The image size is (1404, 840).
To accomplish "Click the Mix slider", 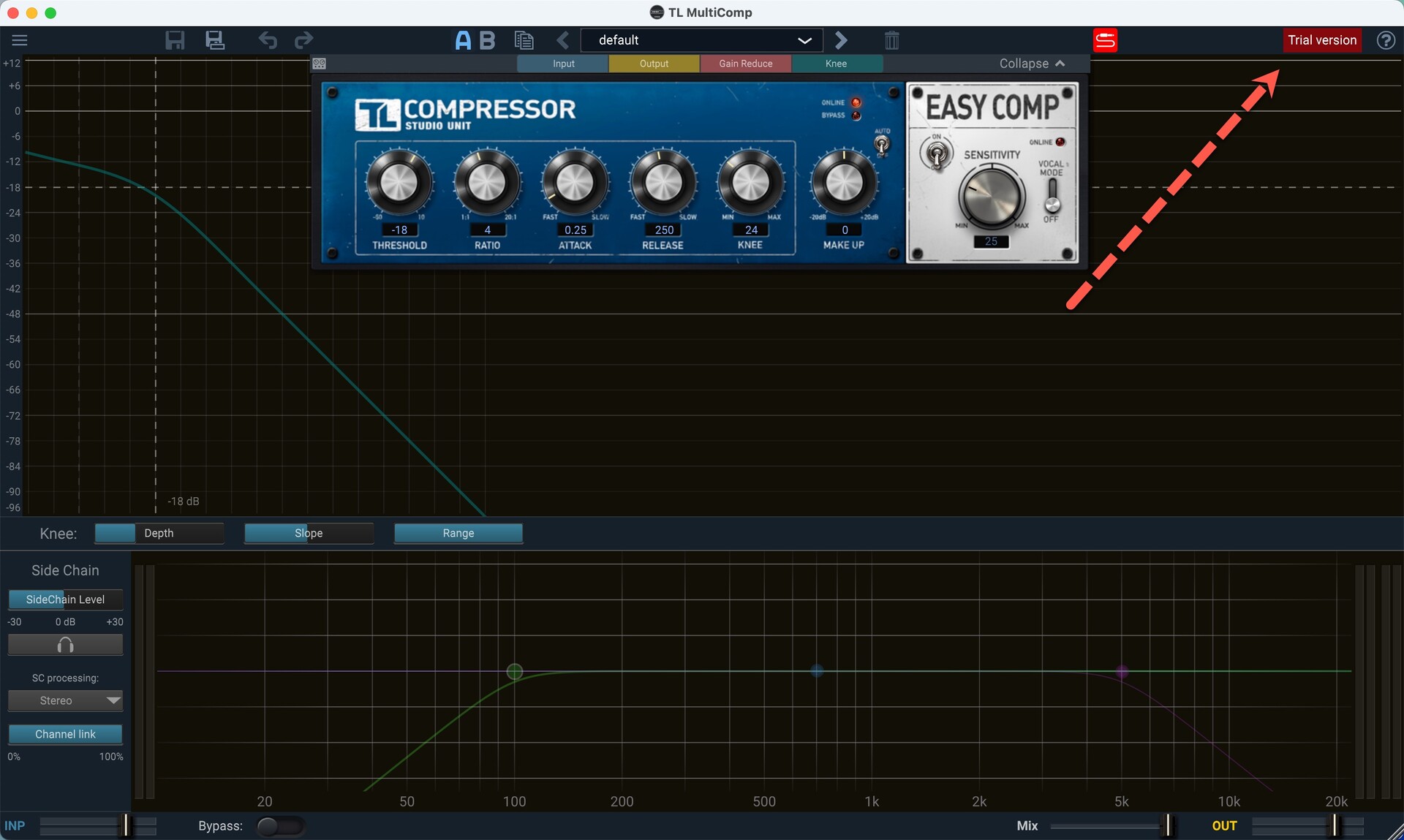I will pos(1111,826).
